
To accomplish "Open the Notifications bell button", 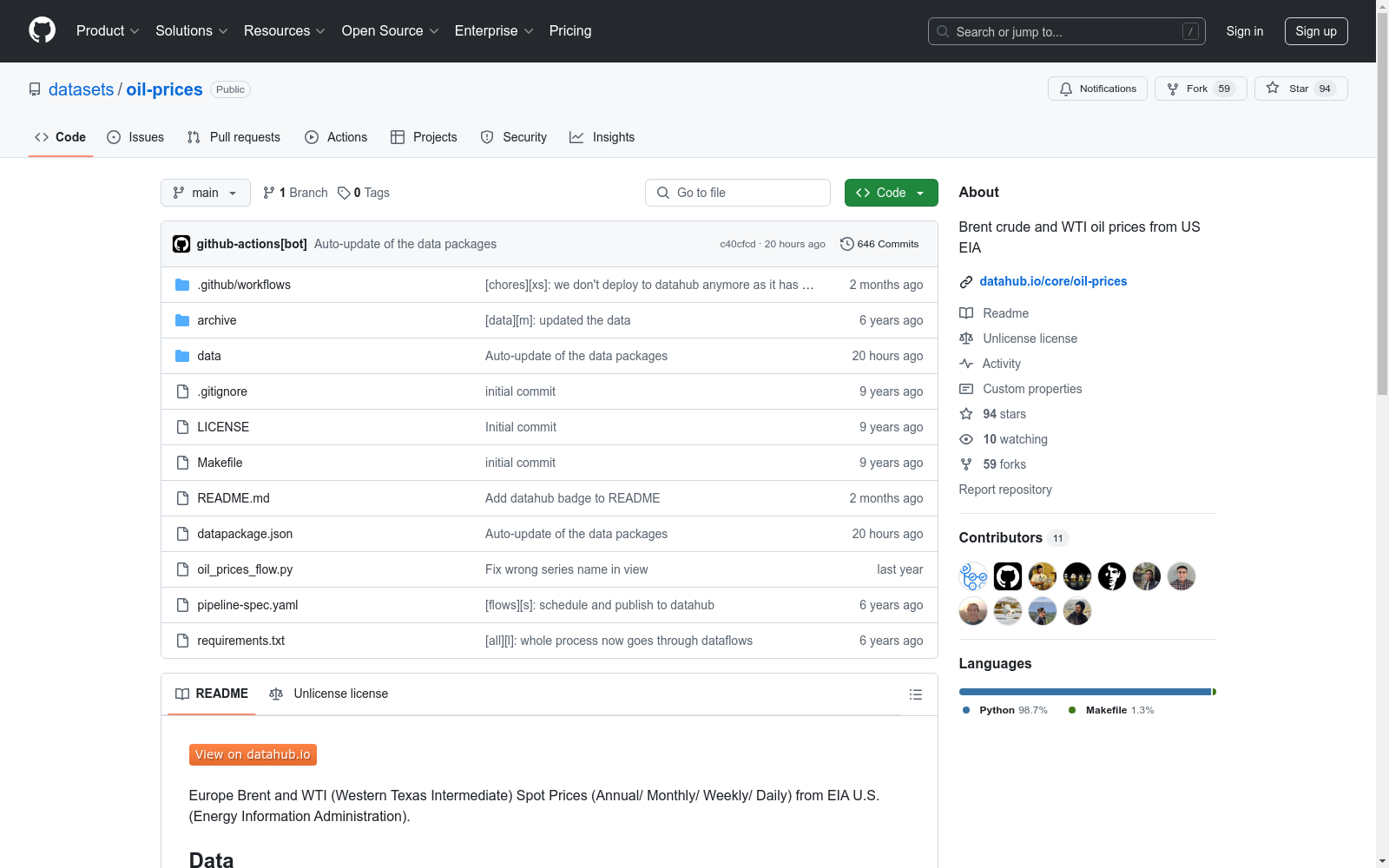I will 1098,89.
